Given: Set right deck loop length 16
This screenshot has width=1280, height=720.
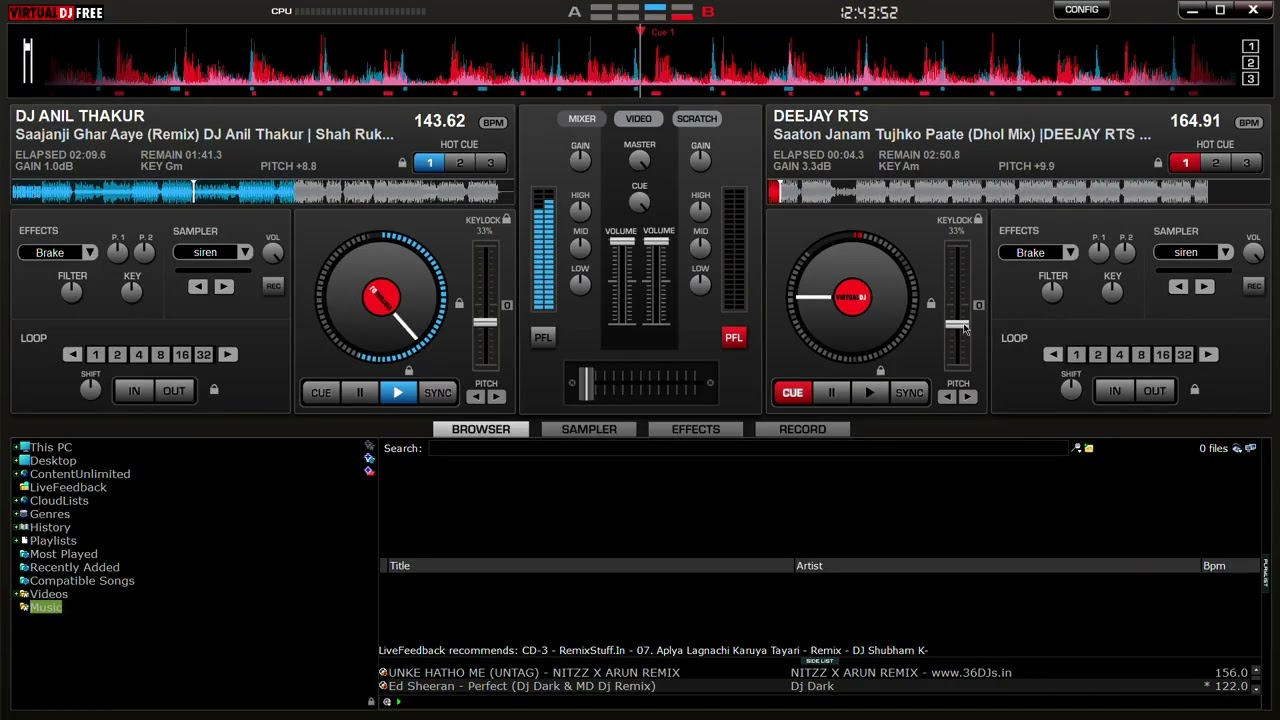Looking at the screenshot, I should point(1162,355).
